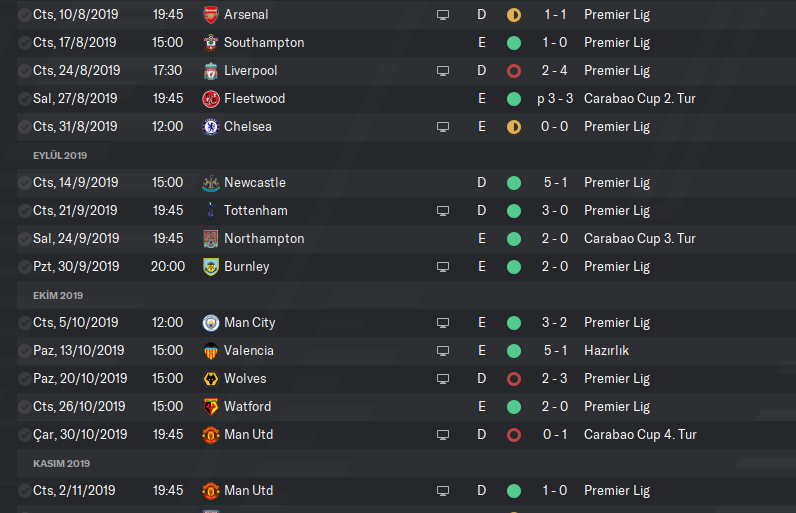Image resolution: width=796 pixels, height=513 pixels.
Task: Click the Valencia club badge
Action: tap(211, 351)
